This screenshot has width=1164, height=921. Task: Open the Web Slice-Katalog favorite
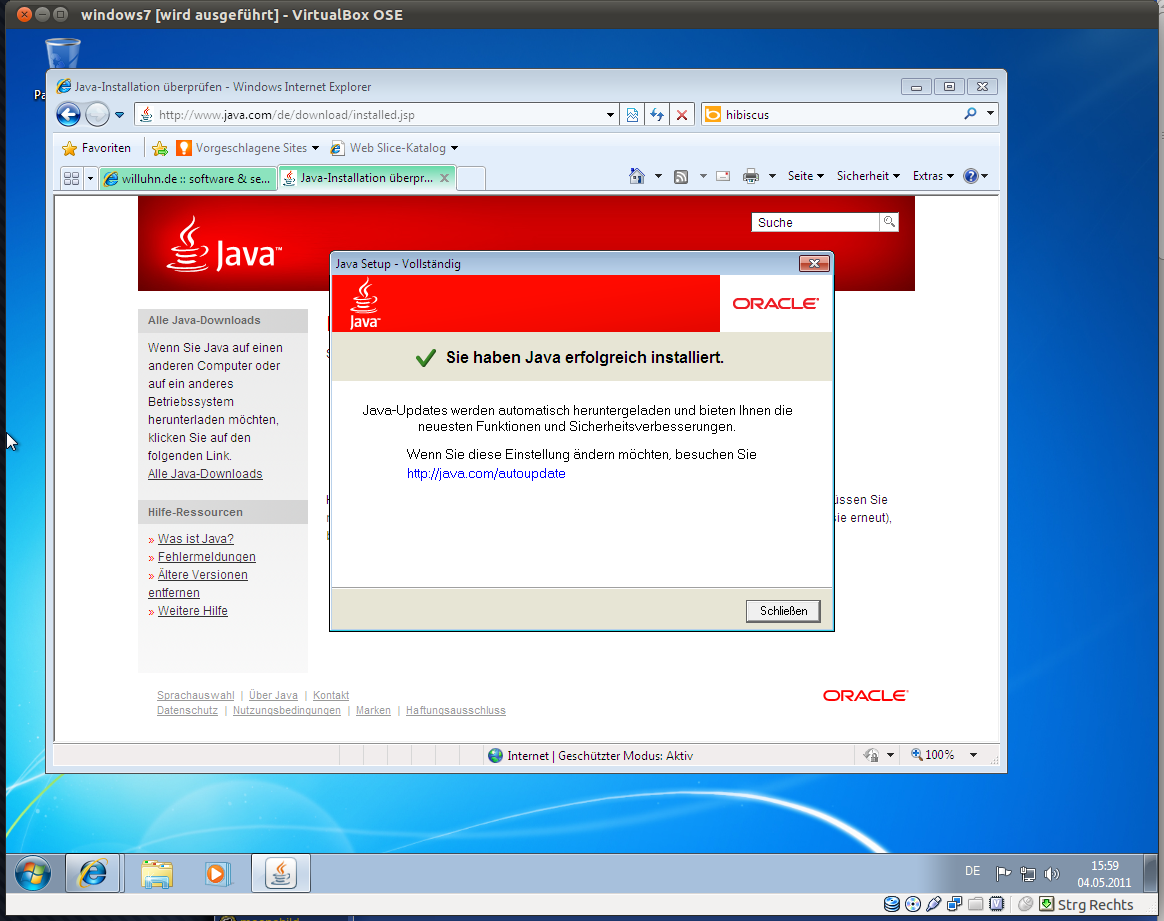point(394,148)
